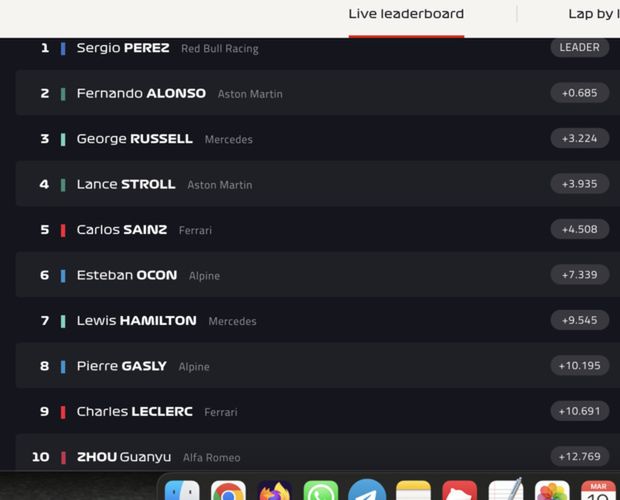620x500 pixels.
Task: Open Firefox from the dock
Action: 274,491
